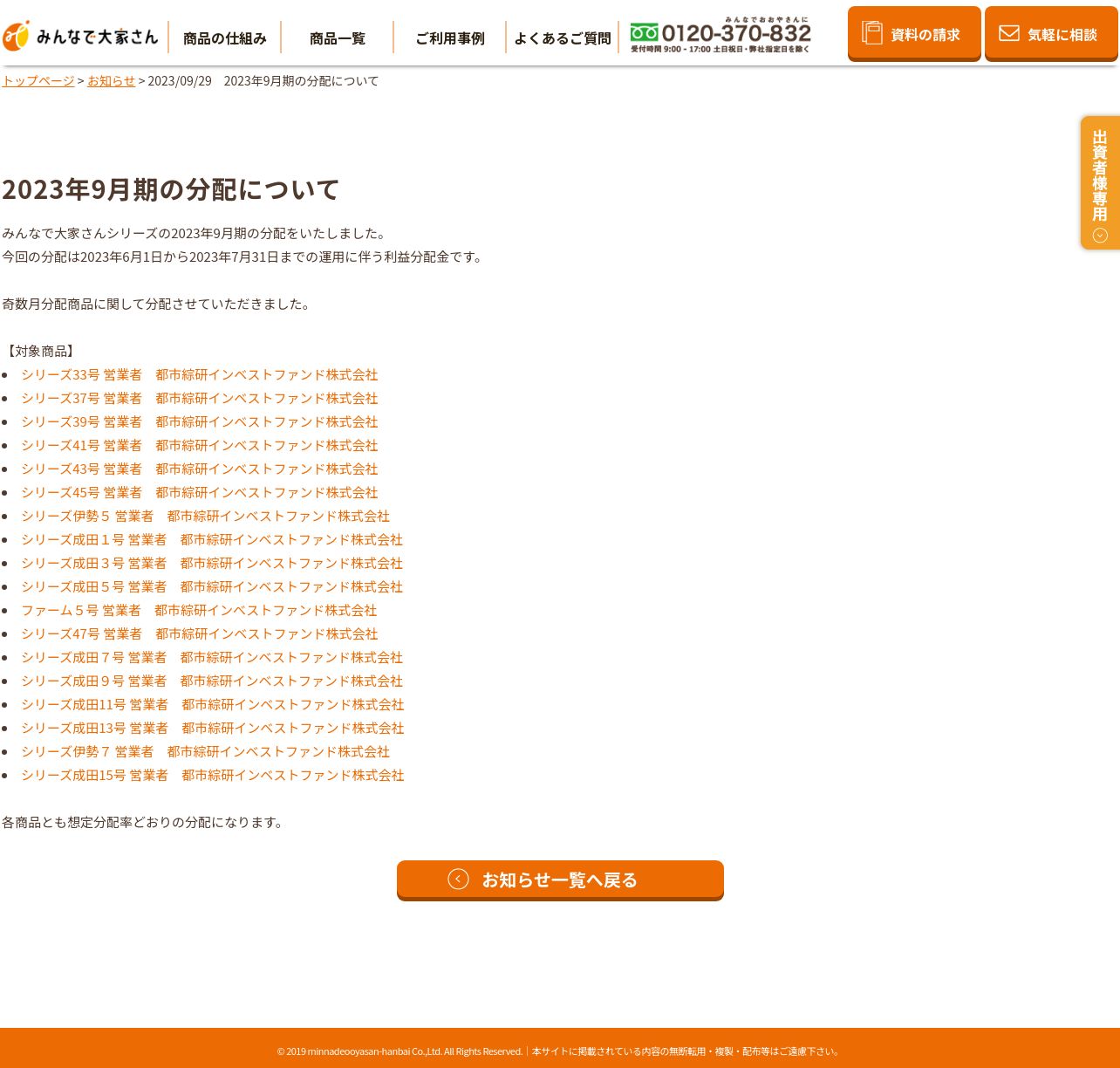Open シリーズ43号 link
1120x1068 pixels.
[x=199, y=469]
